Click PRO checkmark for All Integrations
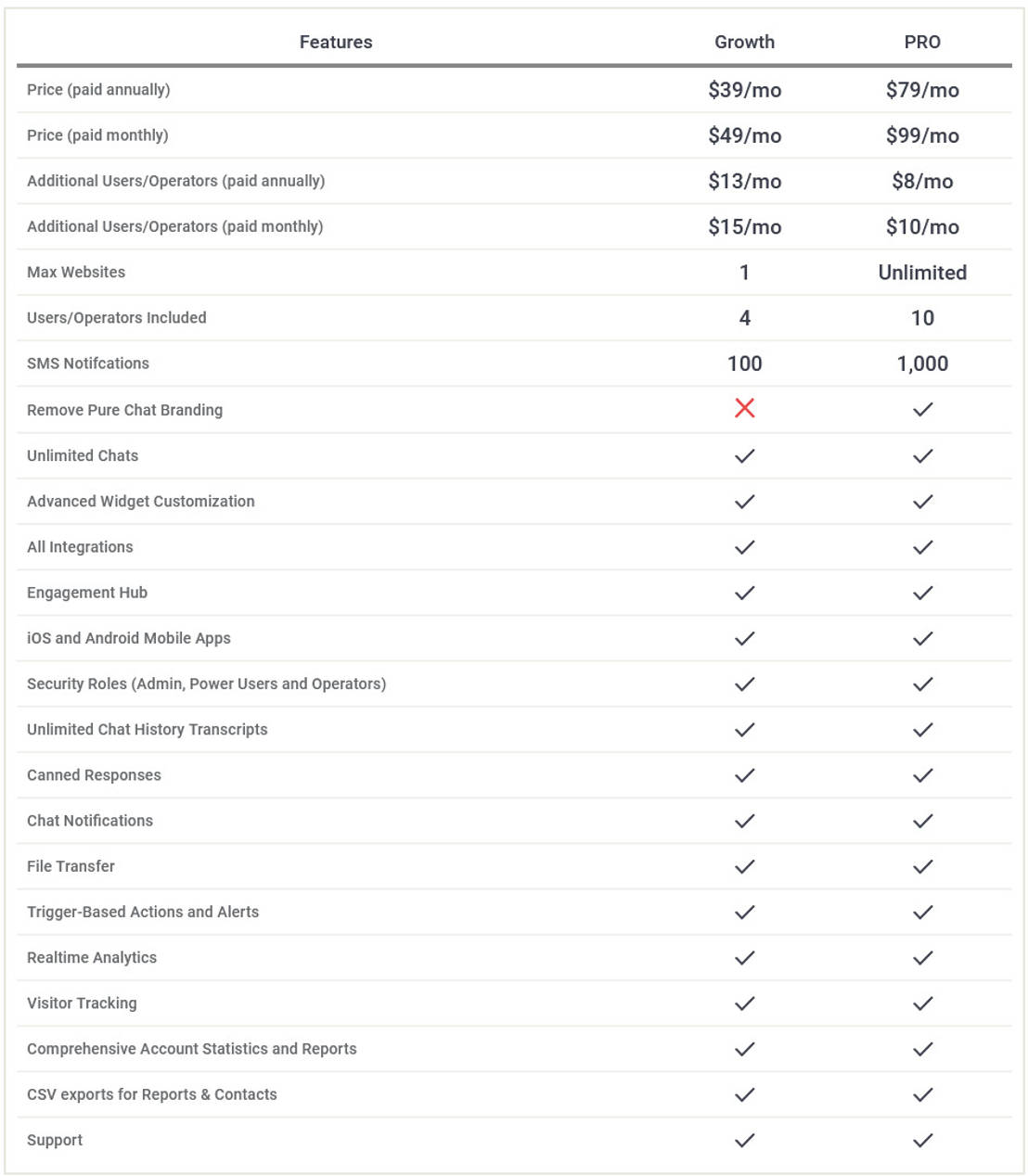The width and height of the screenshot is (1028, 1176). (x=922, y=547)
